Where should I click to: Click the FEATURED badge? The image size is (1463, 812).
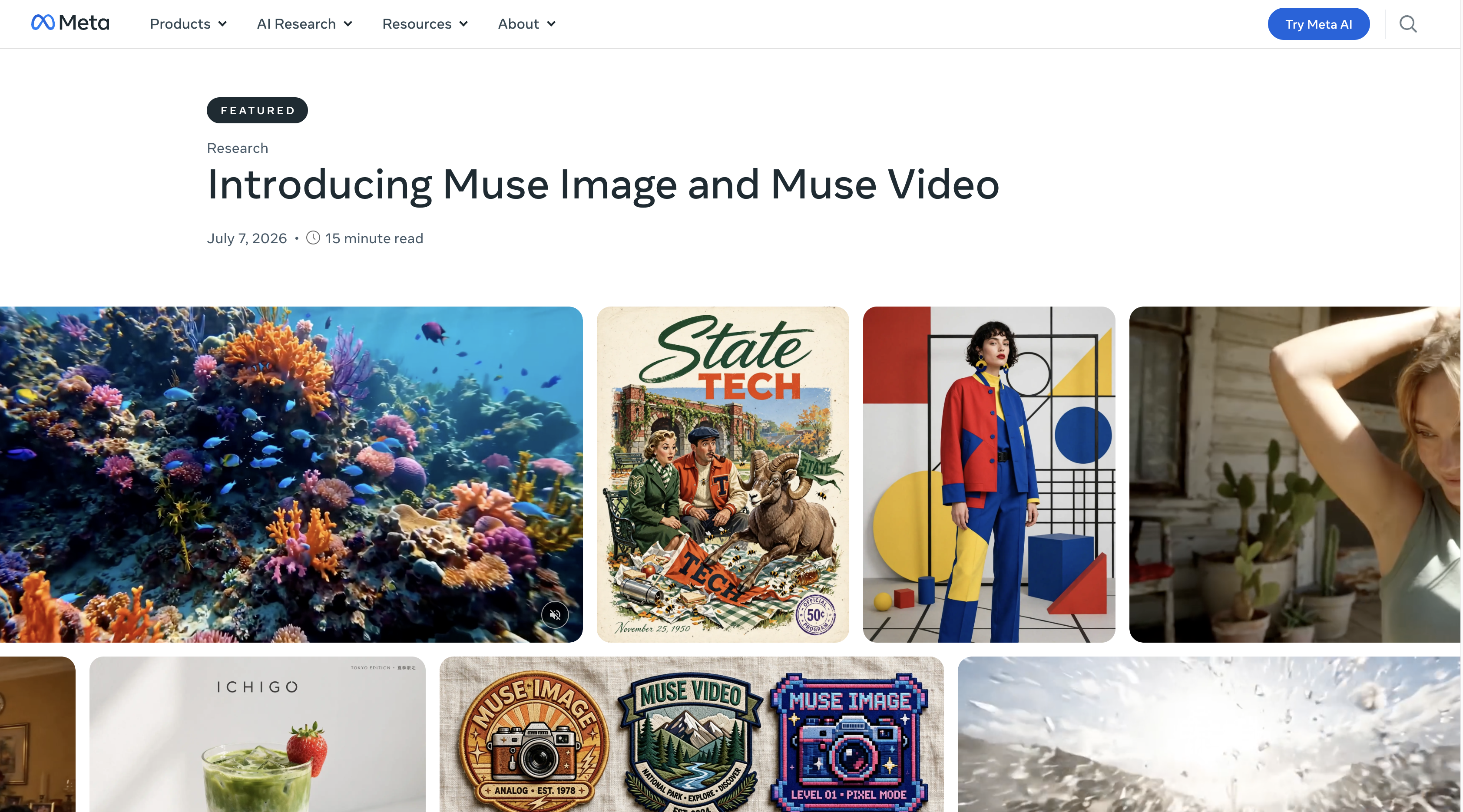point(257,110)
